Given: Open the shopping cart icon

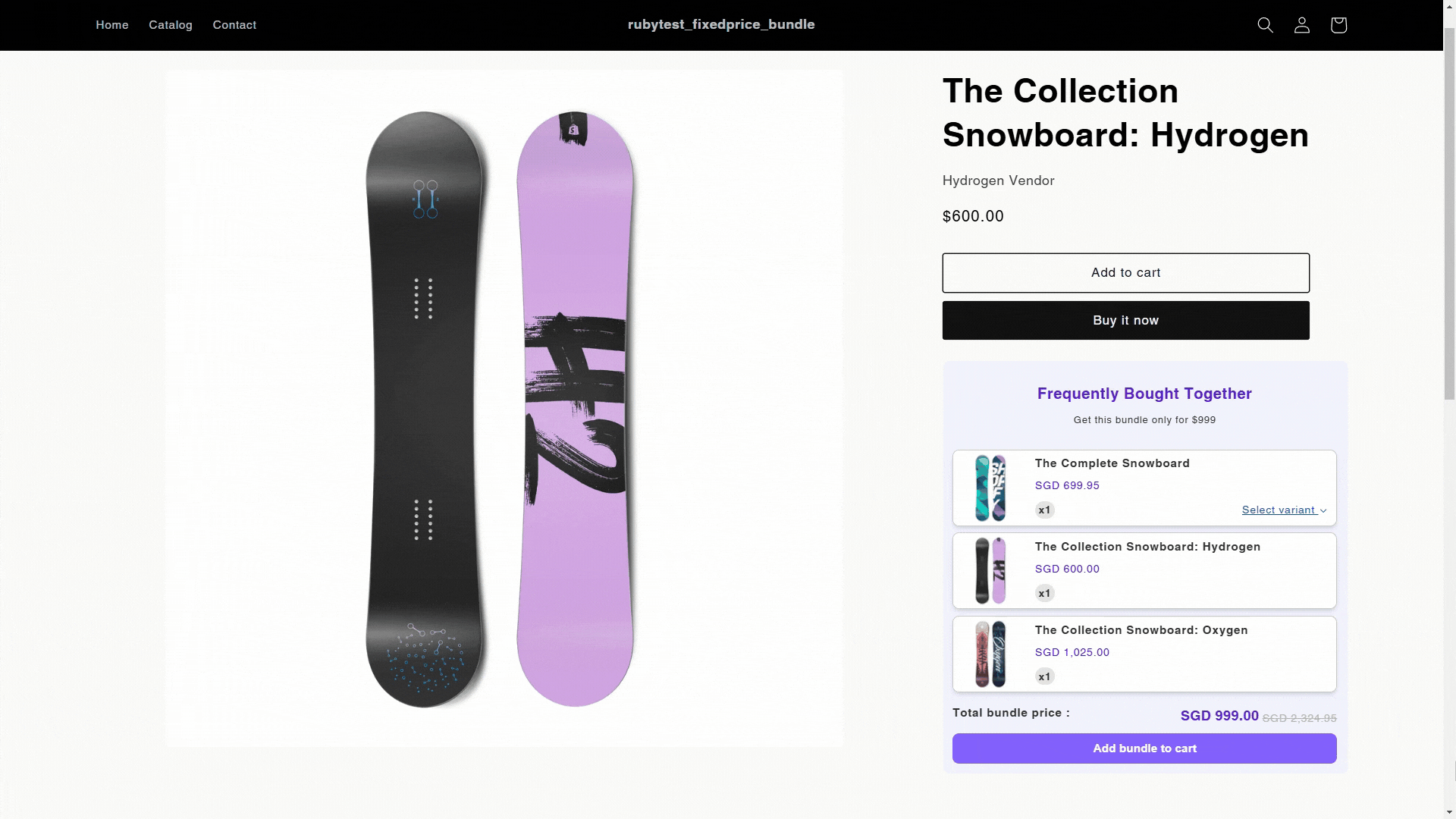Looking at the screenshot, I should click(1338, 25).
